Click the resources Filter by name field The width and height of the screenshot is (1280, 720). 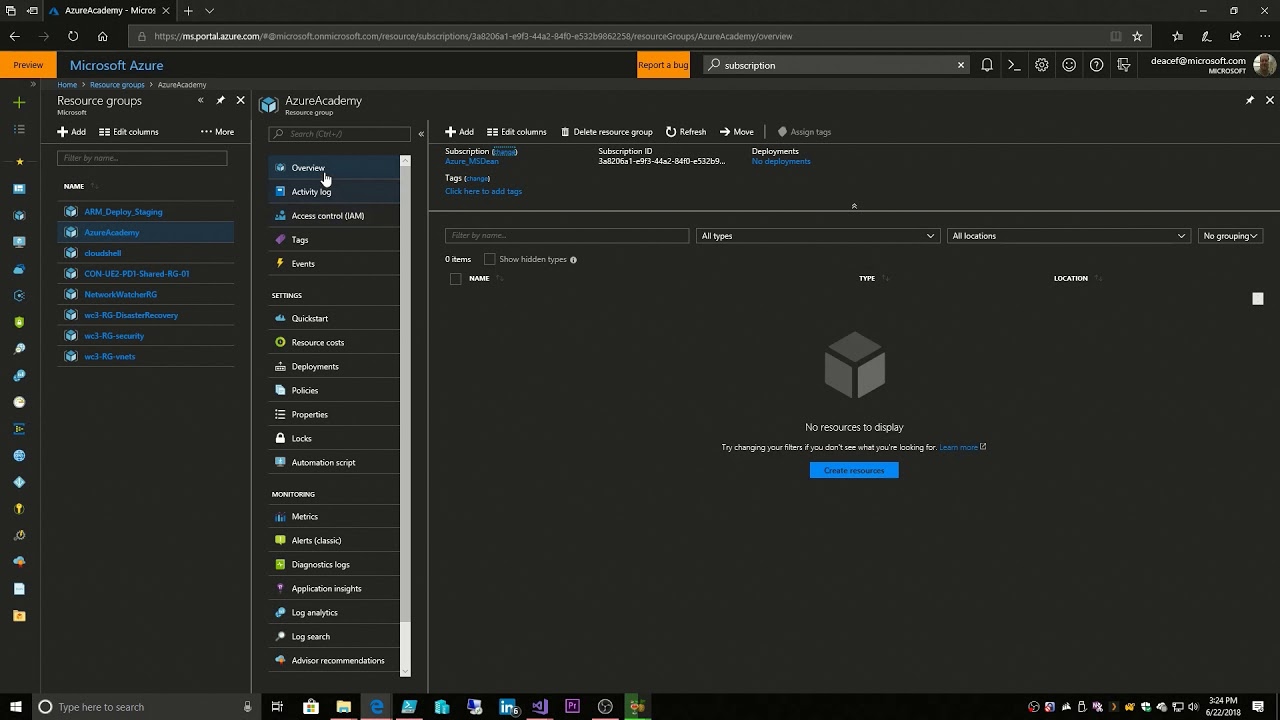(x=567, y=236)
